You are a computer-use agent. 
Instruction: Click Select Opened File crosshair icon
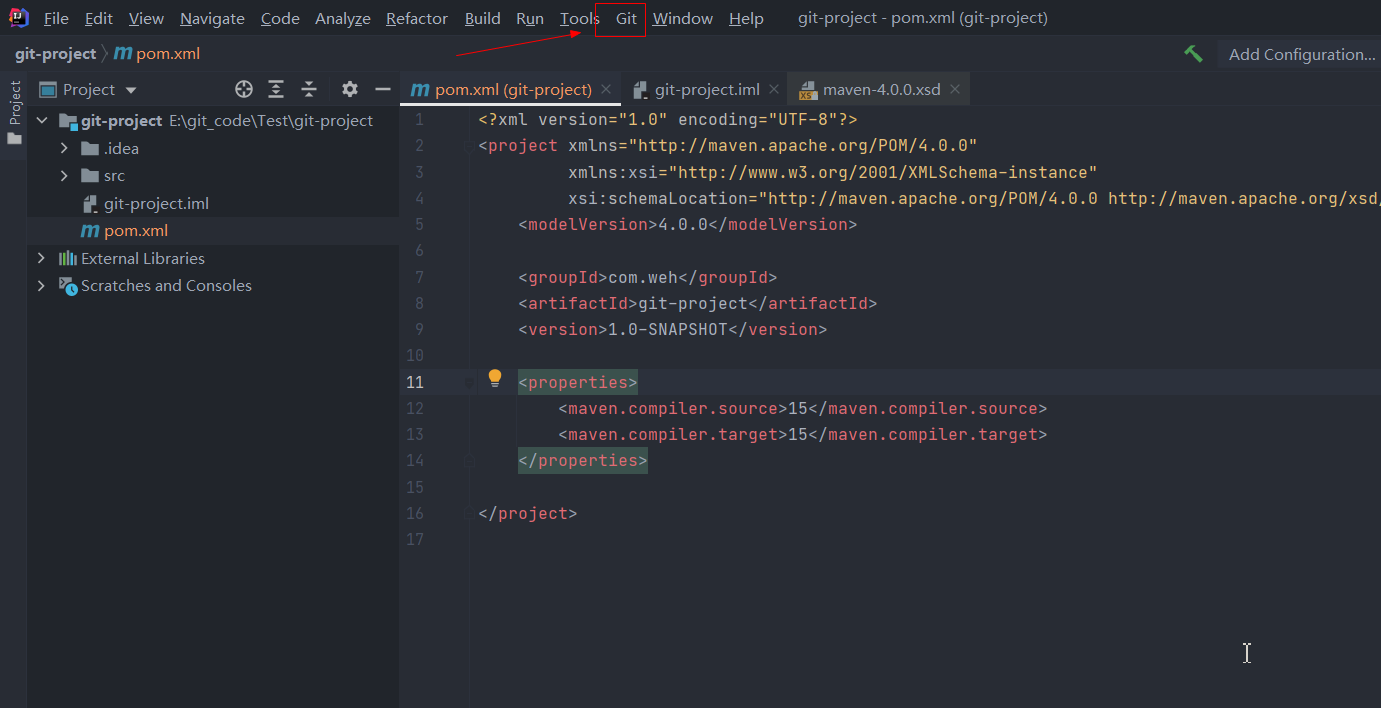pos(244,90)
